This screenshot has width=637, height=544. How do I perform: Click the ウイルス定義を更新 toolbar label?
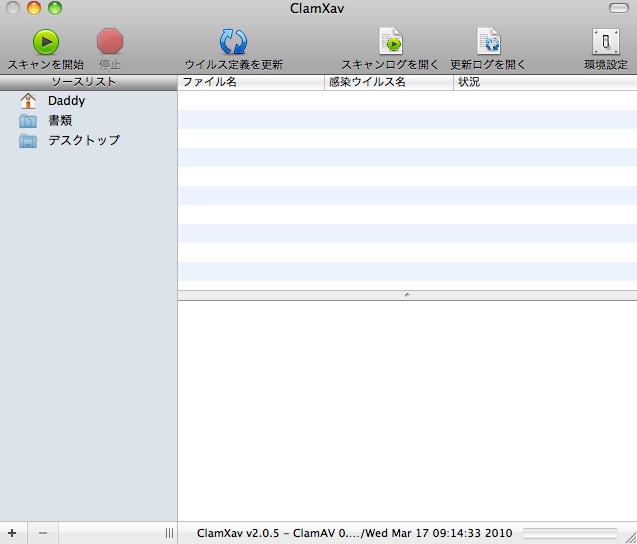[234, 65]
